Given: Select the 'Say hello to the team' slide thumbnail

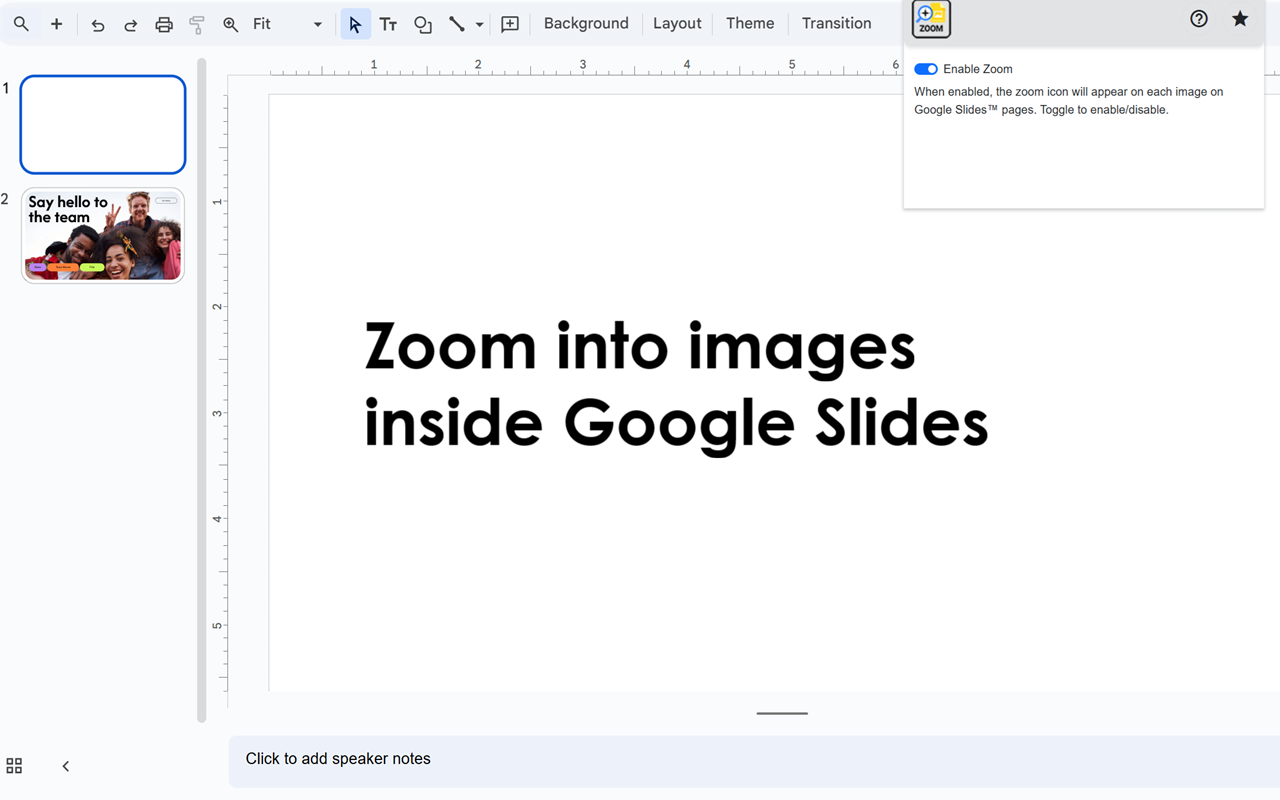Looking at the screenshot, I should click(103, 235).
